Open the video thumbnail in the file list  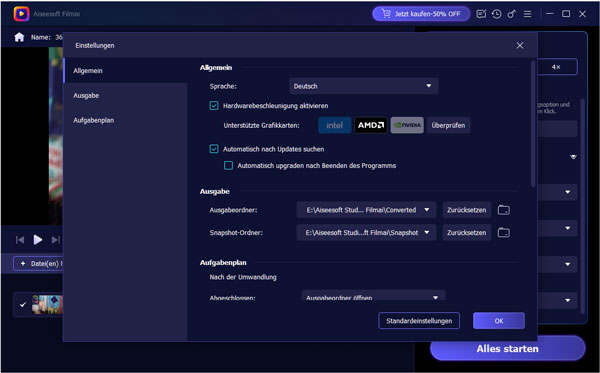(47, 305)
